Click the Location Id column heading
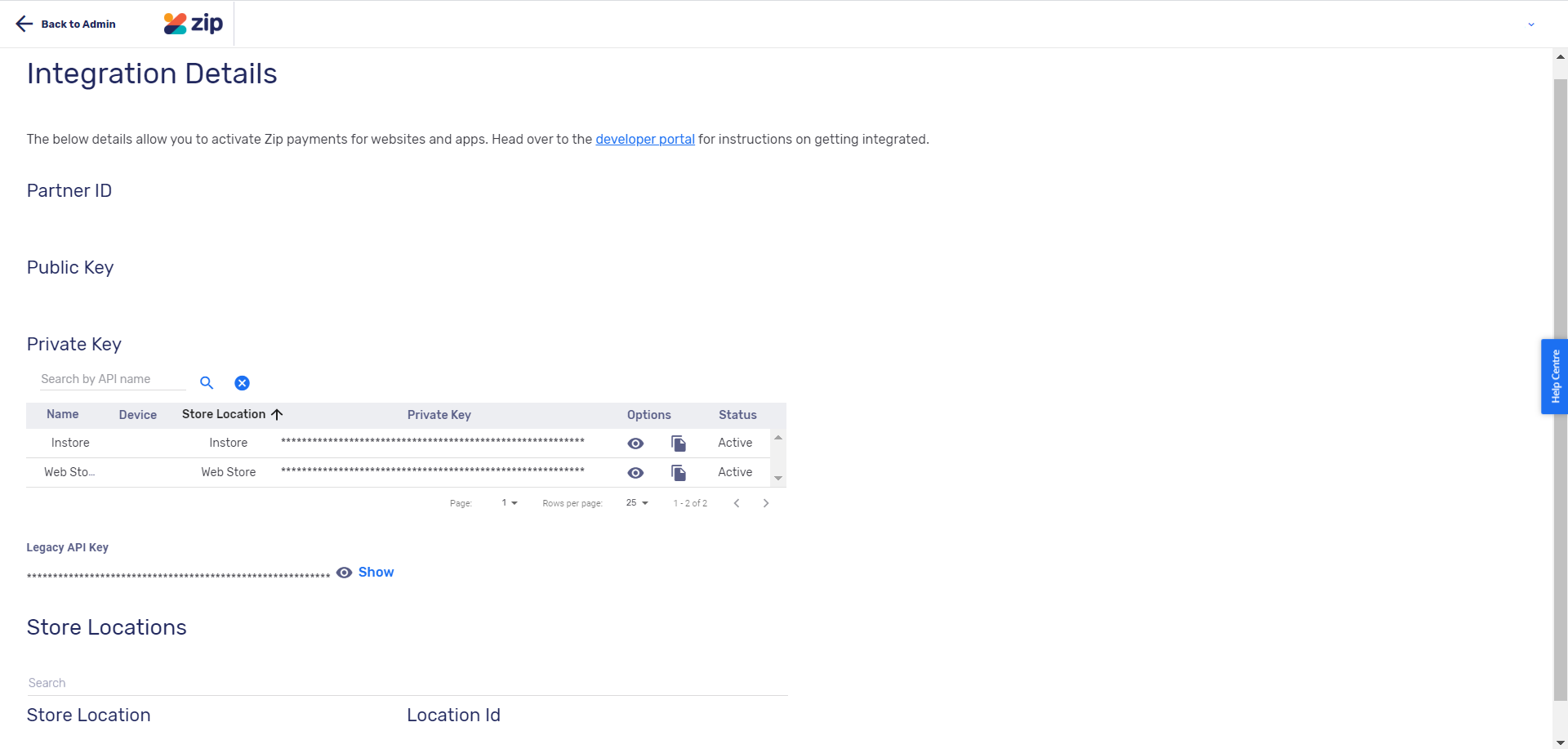 click(x=454, y=715)
